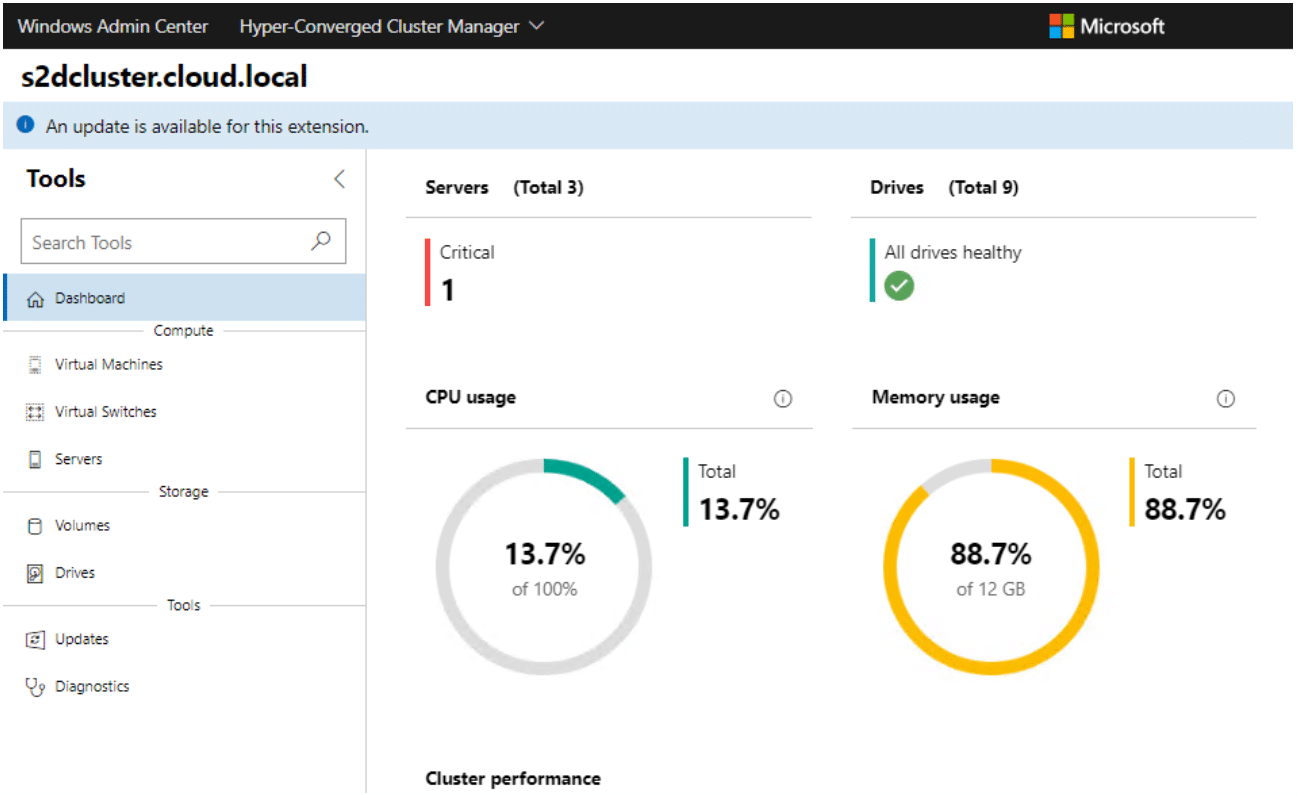1297x795 pixels.
Task: Click the green drives healthy checkmark
Action: pyautogui.click(x=897, y=286)
